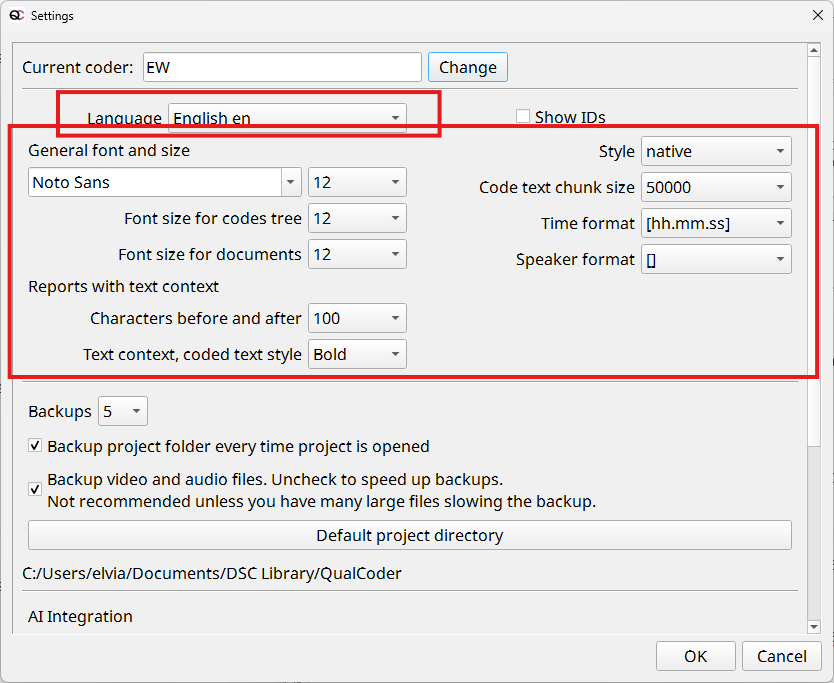Enable the Show IDs checkbox
Screen dimensions: 834x683
coord(523,117)
